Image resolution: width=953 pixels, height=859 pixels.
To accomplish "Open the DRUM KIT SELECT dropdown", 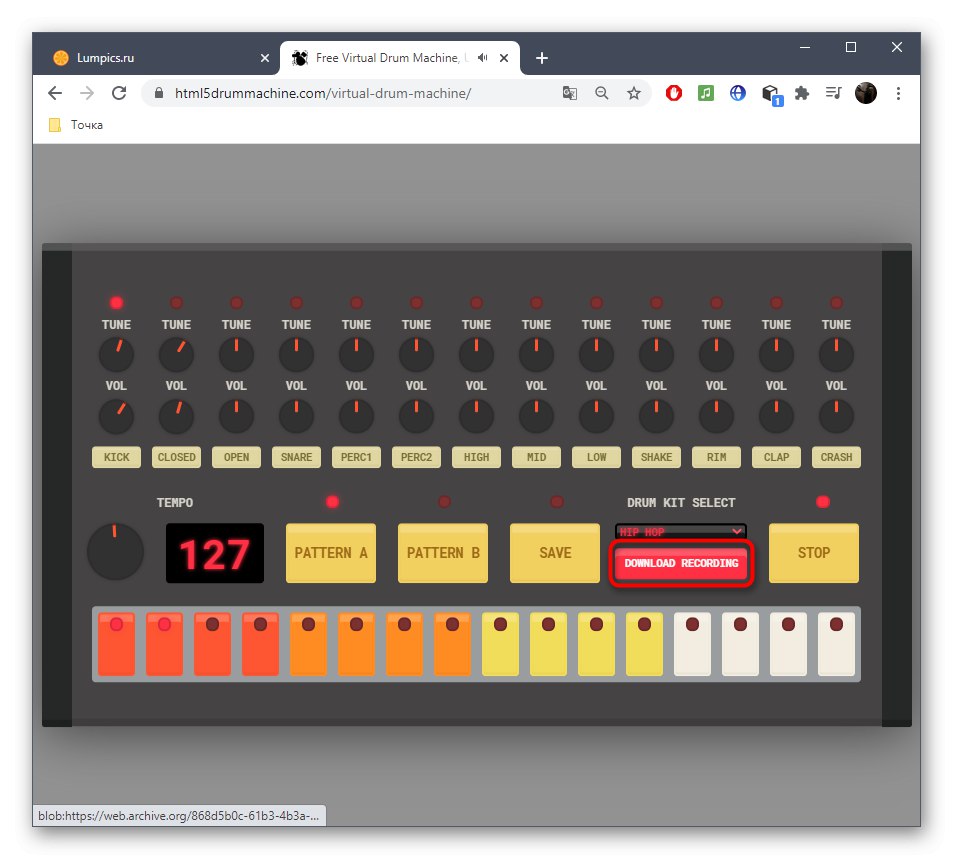I will click(x=680, y=531).
